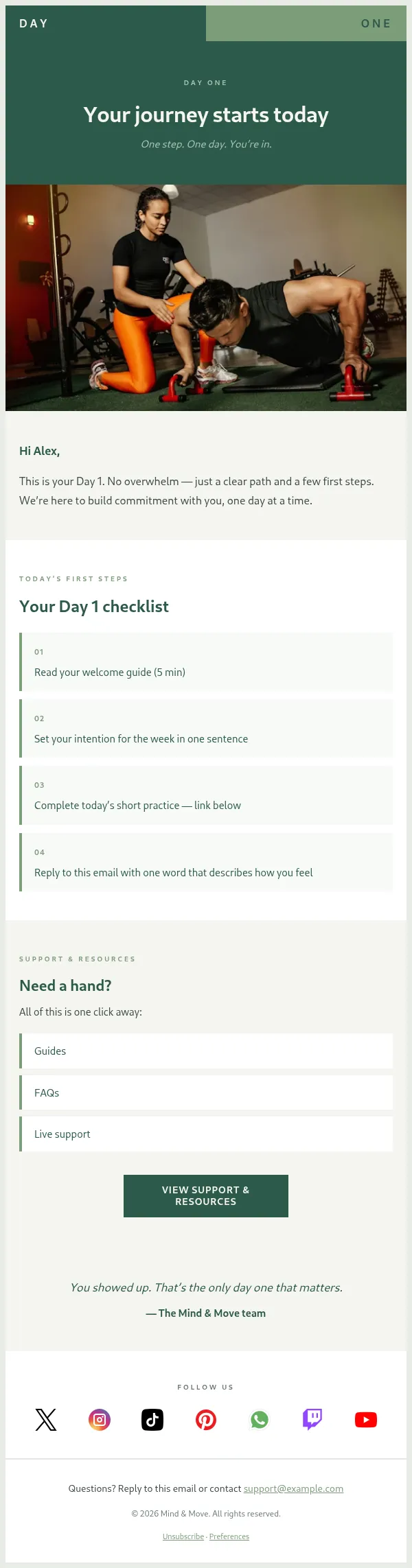412x1568 pixels.
Task: Select checklist item 04 about replying with one word
Action: click(x=206, y=862)
